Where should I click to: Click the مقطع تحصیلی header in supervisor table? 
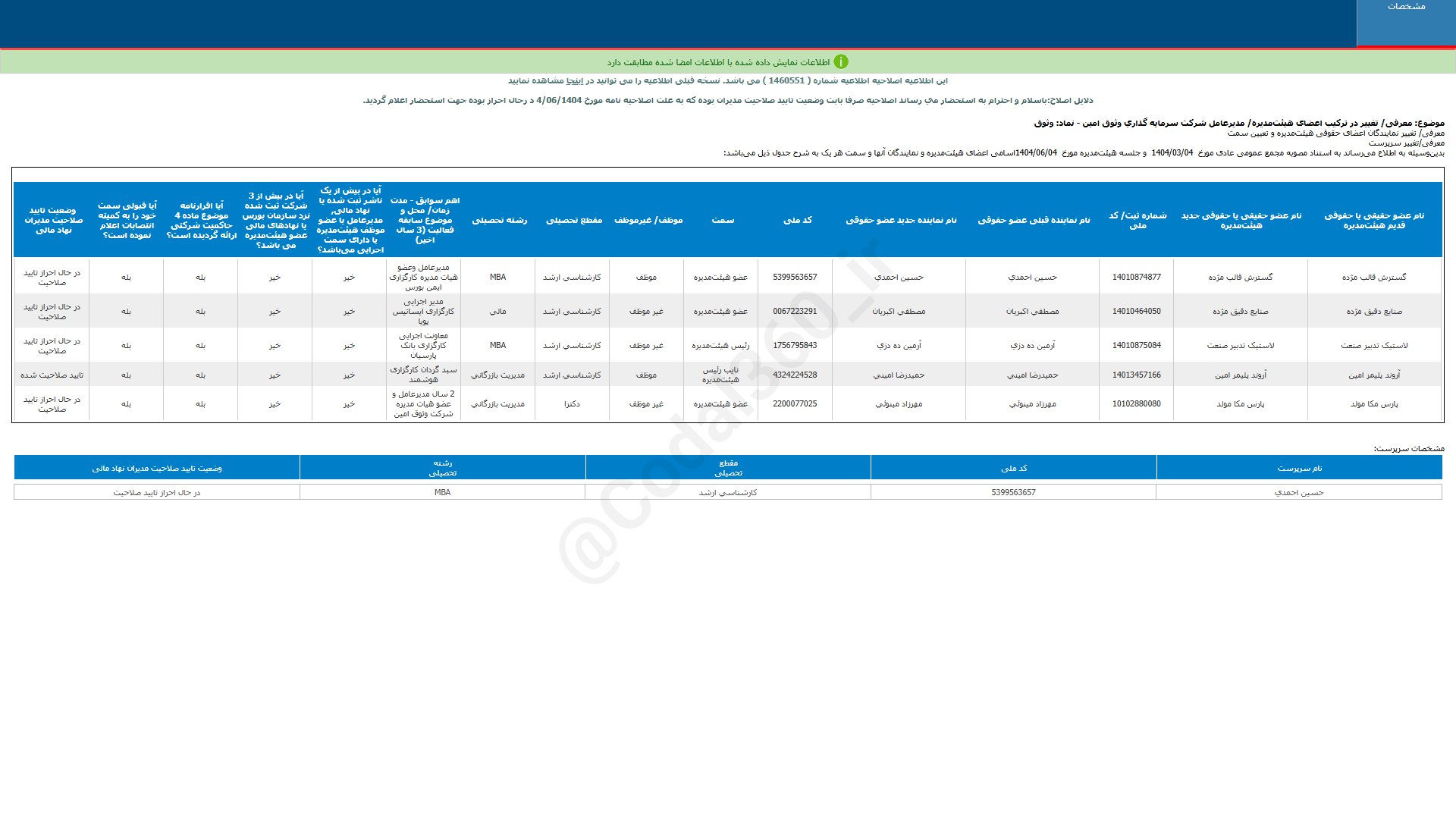(x=728, y=468)
